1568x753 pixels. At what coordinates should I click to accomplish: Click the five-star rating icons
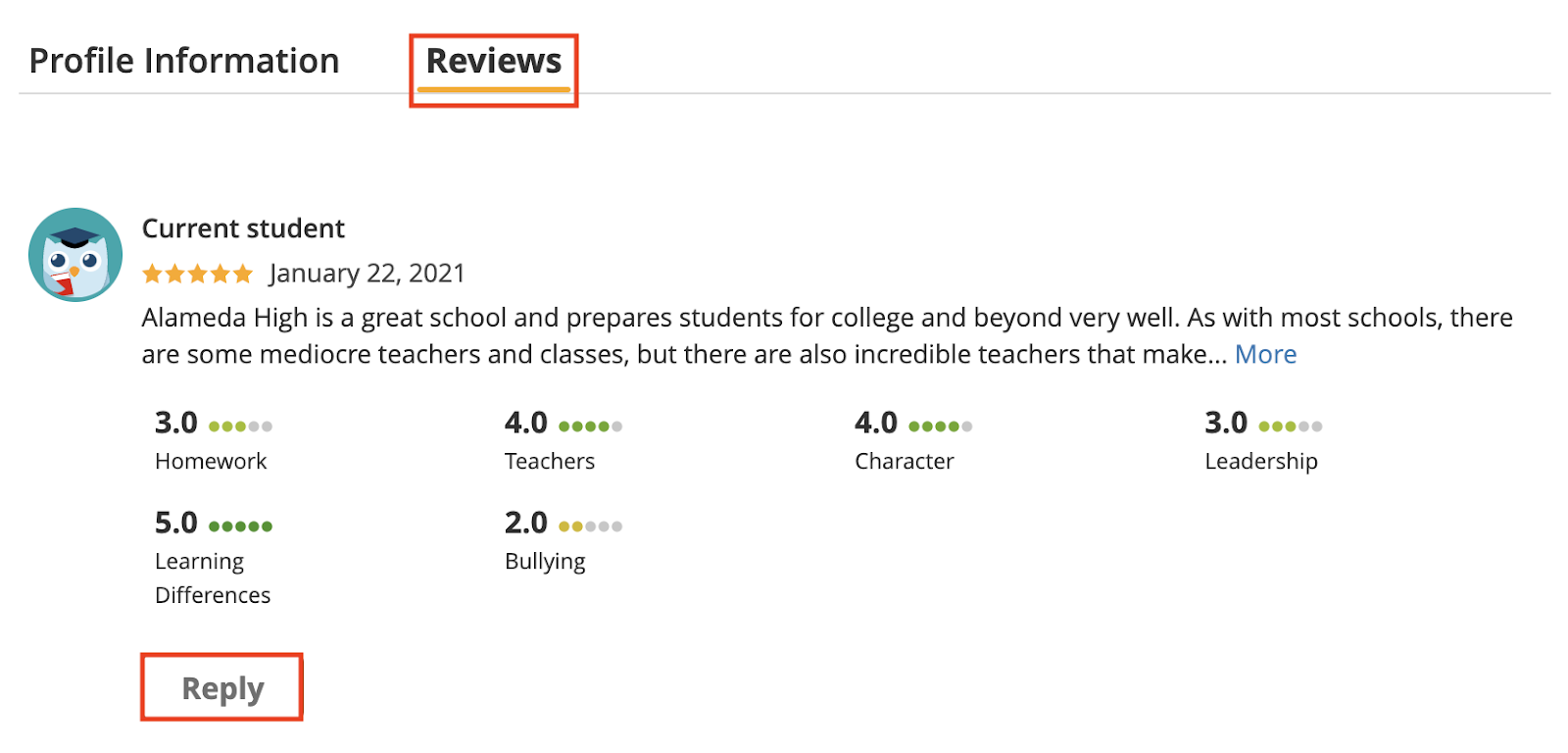click(x=198, y=274)
